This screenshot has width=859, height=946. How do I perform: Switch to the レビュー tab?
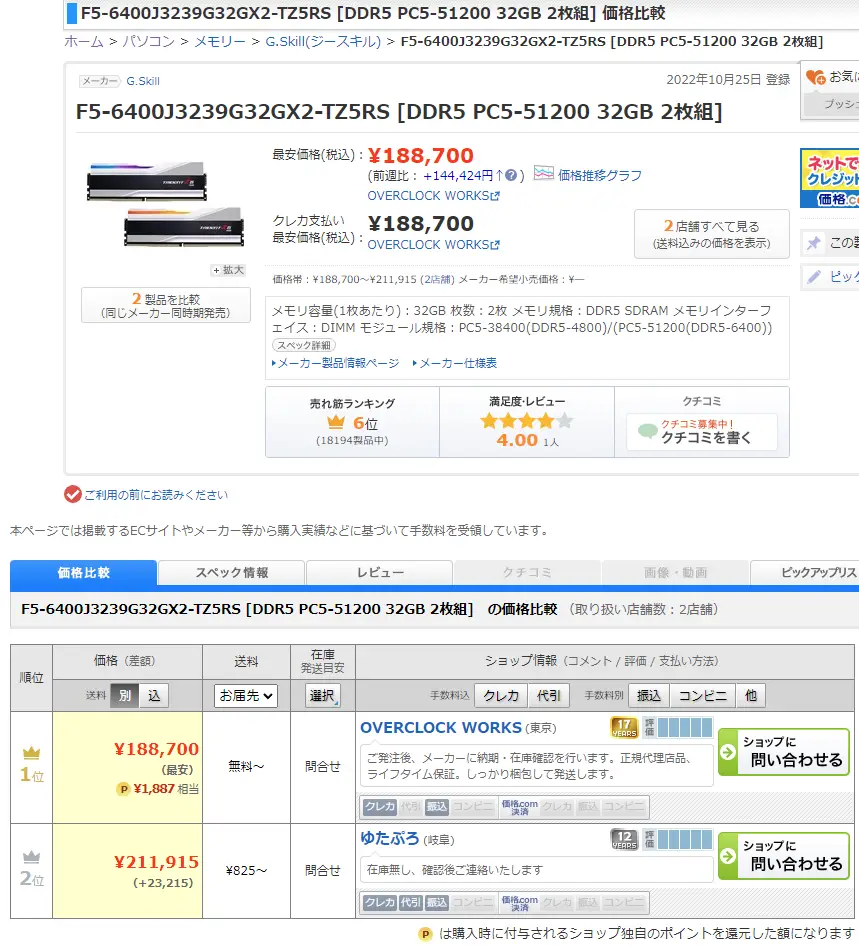[380, 573]
